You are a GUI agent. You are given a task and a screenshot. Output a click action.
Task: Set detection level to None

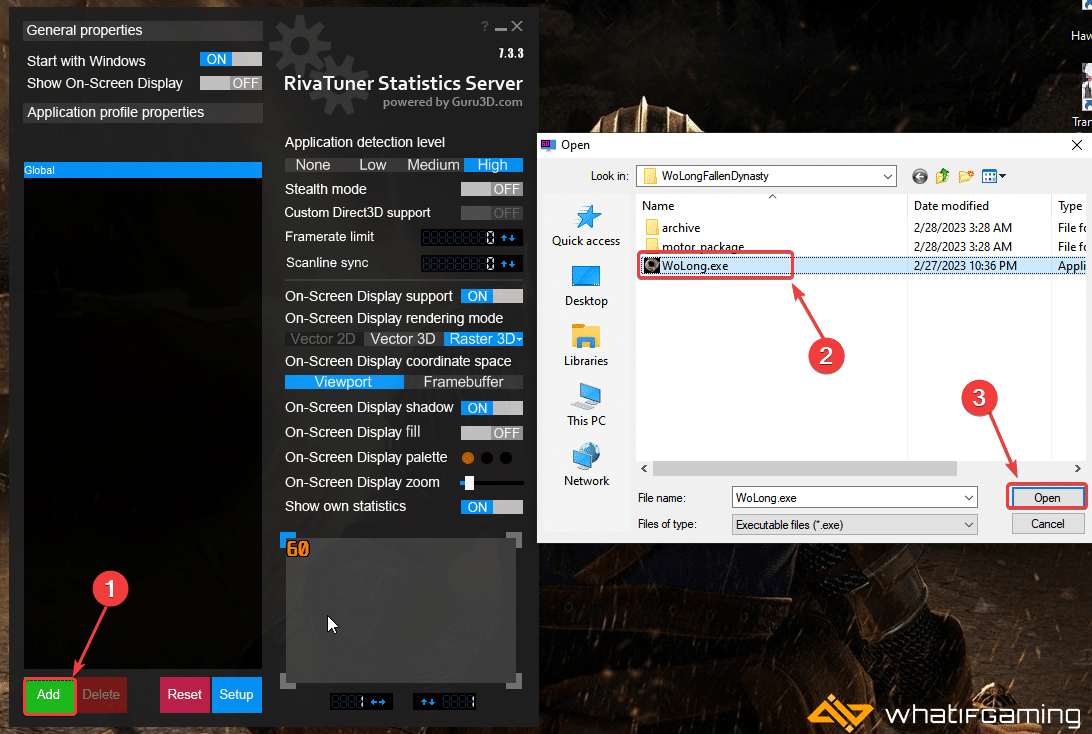[313, 165]
